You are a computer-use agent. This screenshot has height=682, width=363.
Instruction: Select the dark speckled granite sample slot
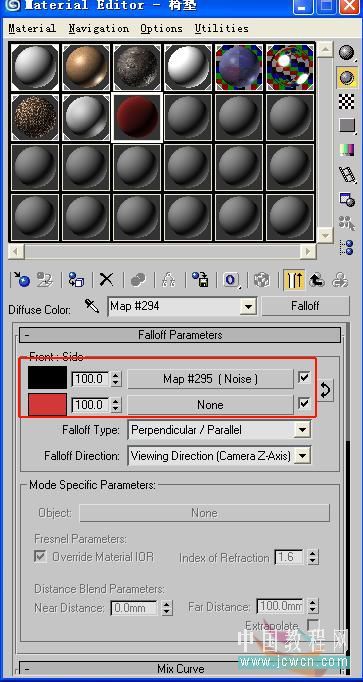[x=137, y=67]
